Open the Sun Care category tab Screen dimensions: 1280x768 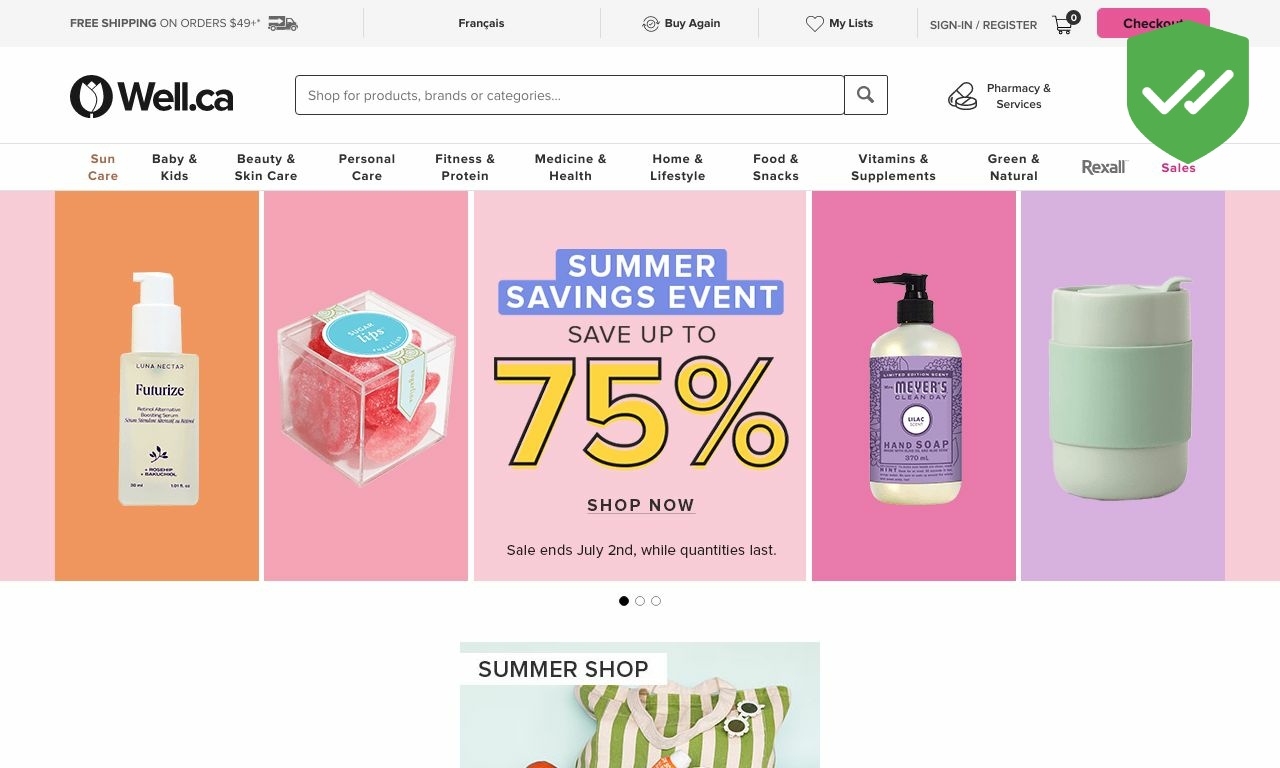(103, 167)
